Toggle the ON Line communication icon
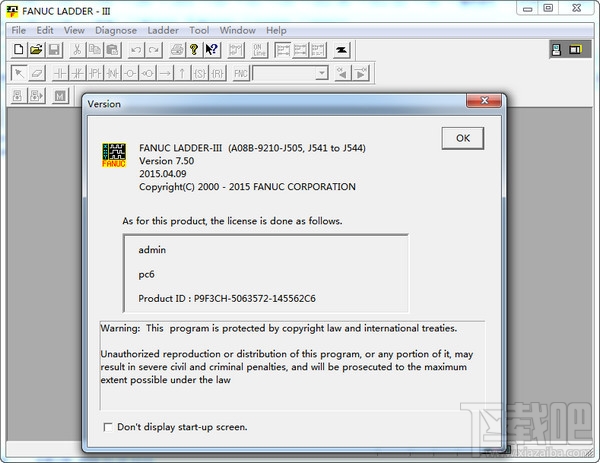Screen dimensions: 600x463 tap(259, 50)
